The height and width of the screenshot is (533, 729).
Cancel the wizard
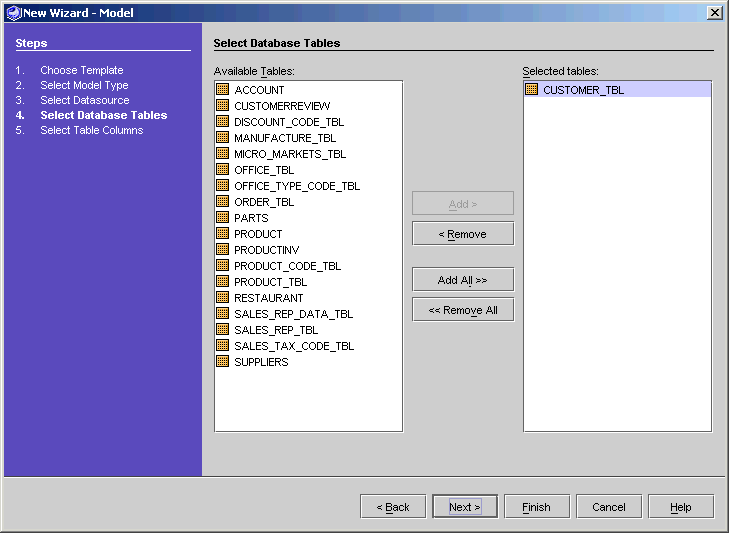click(x=609, y=506)
